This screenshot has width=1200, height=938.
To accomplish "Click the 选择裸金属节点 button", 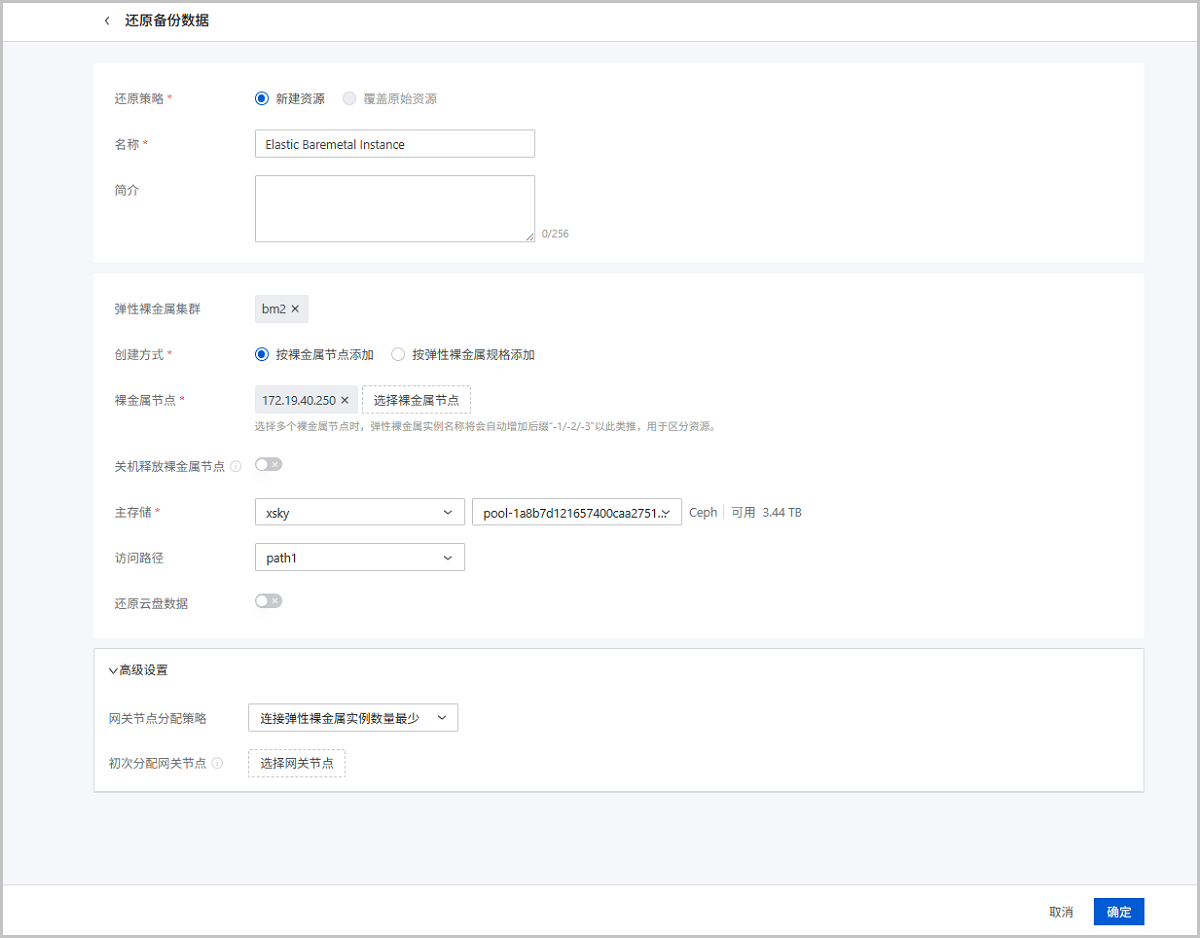I will 416,400.
